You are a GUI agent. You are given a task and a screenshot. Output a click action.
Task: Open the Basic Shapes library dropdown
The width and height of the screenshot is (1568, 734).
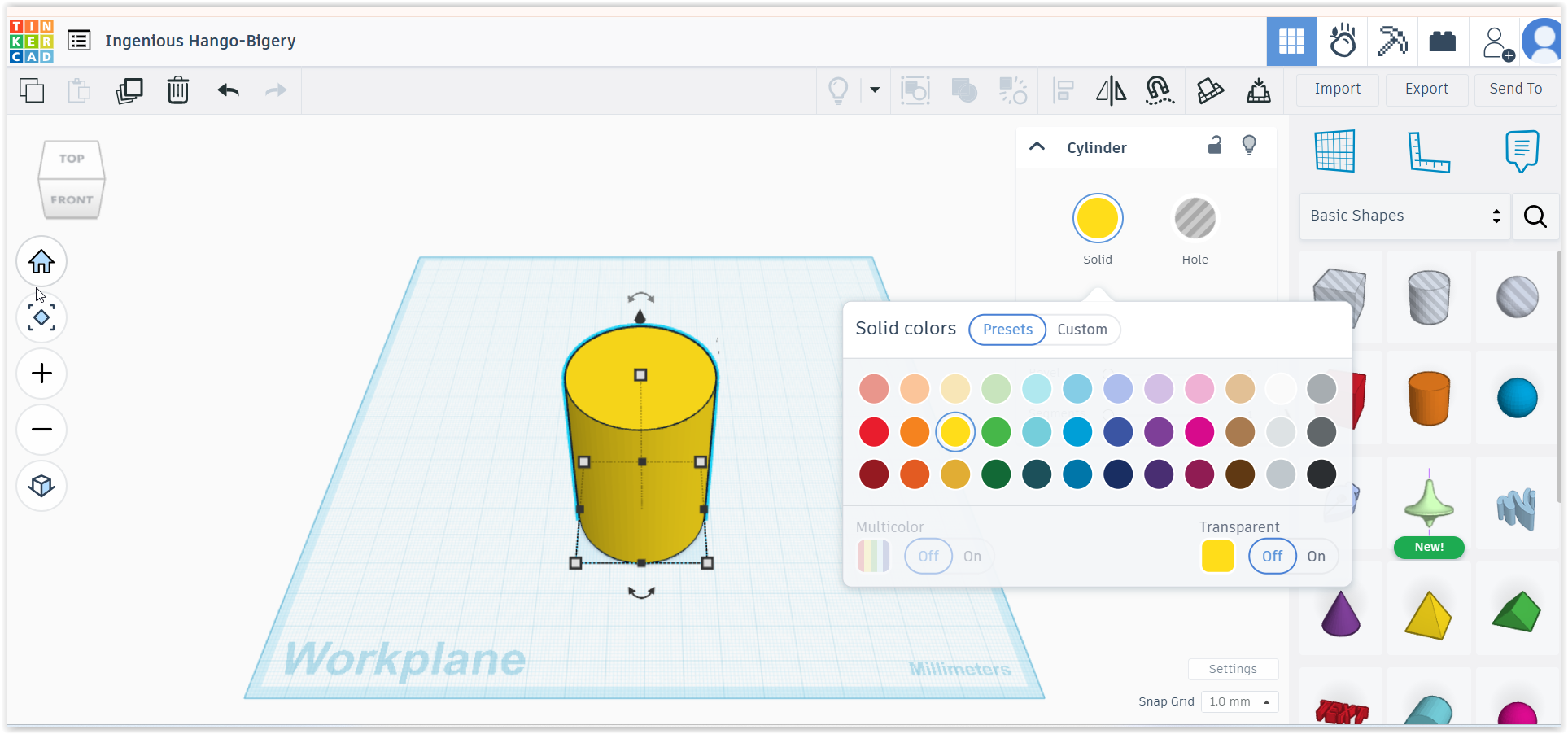[x=1404, y=216]
